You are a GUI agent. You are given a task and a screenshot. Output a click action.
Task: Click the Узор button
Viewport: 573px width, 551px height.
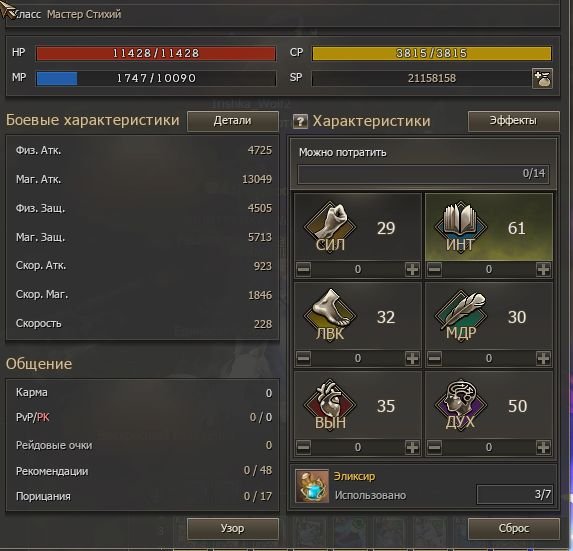tap(233, 529)
